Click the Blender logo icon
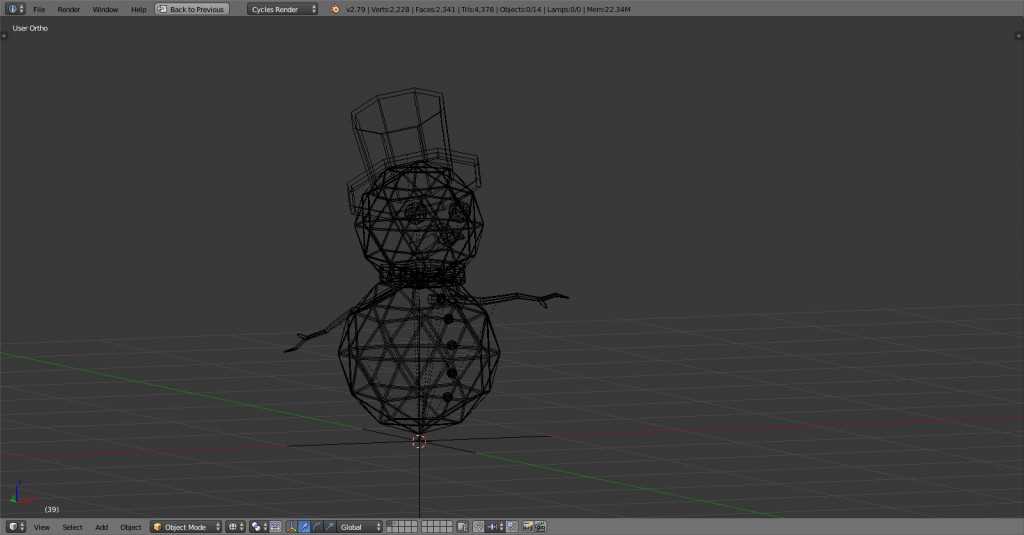Viewport: 1024px width, 535px height. pyautogui.click(x=335, y=9)
